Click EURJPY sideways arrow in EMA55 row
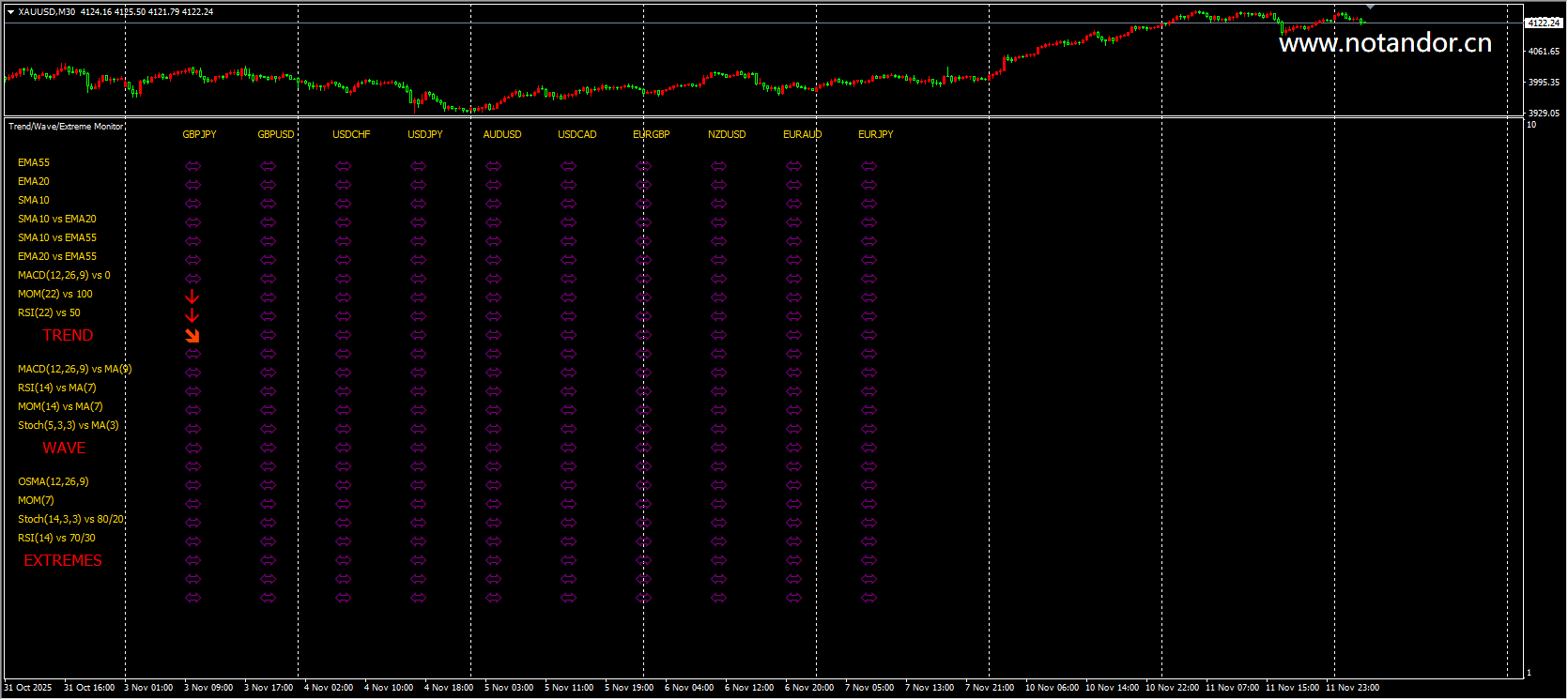Screen dimensions: 1568x700 click(869, 166)
